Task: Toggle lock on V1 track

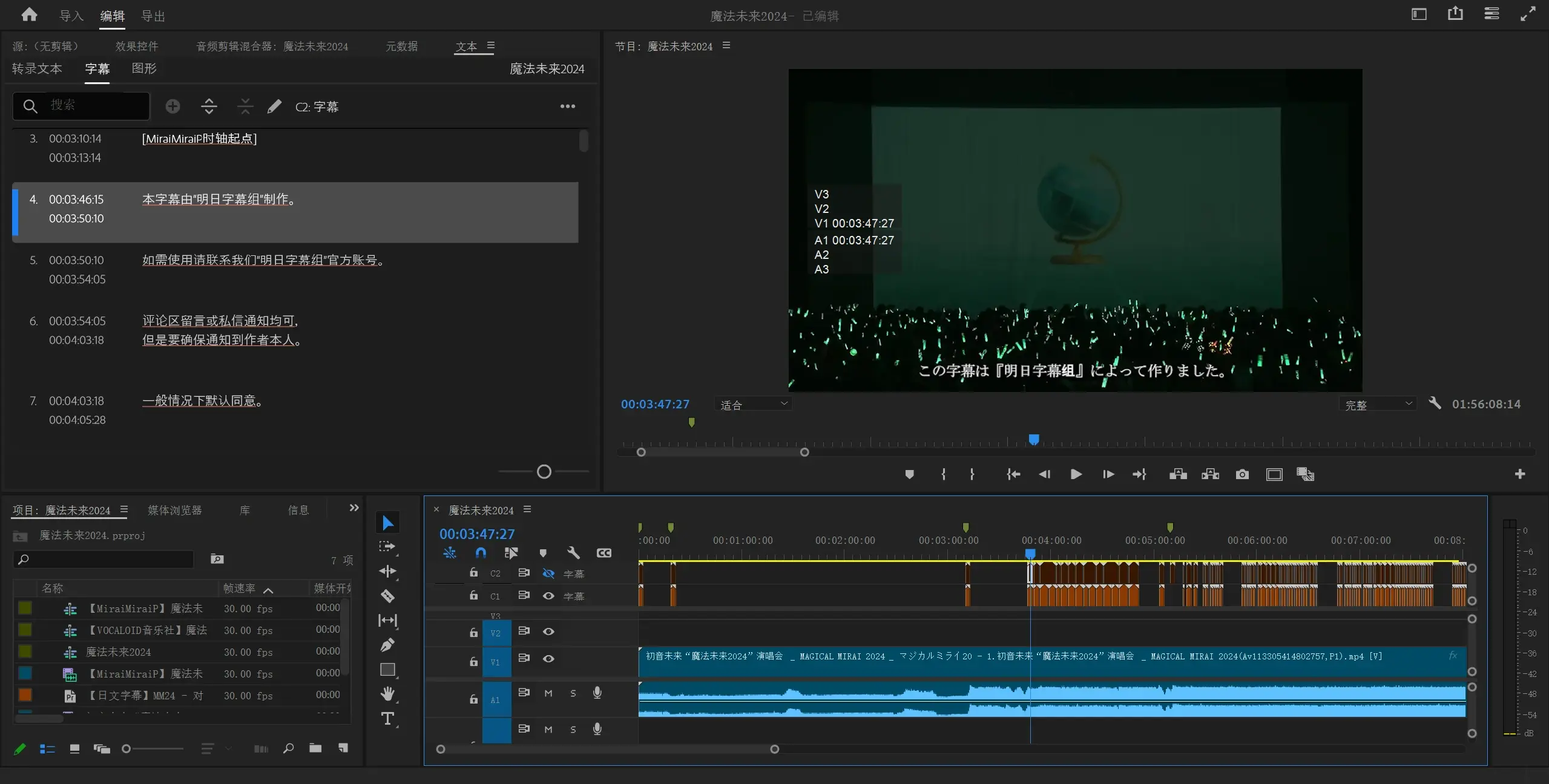Action: pyautogui.click(x=473, y=662)
